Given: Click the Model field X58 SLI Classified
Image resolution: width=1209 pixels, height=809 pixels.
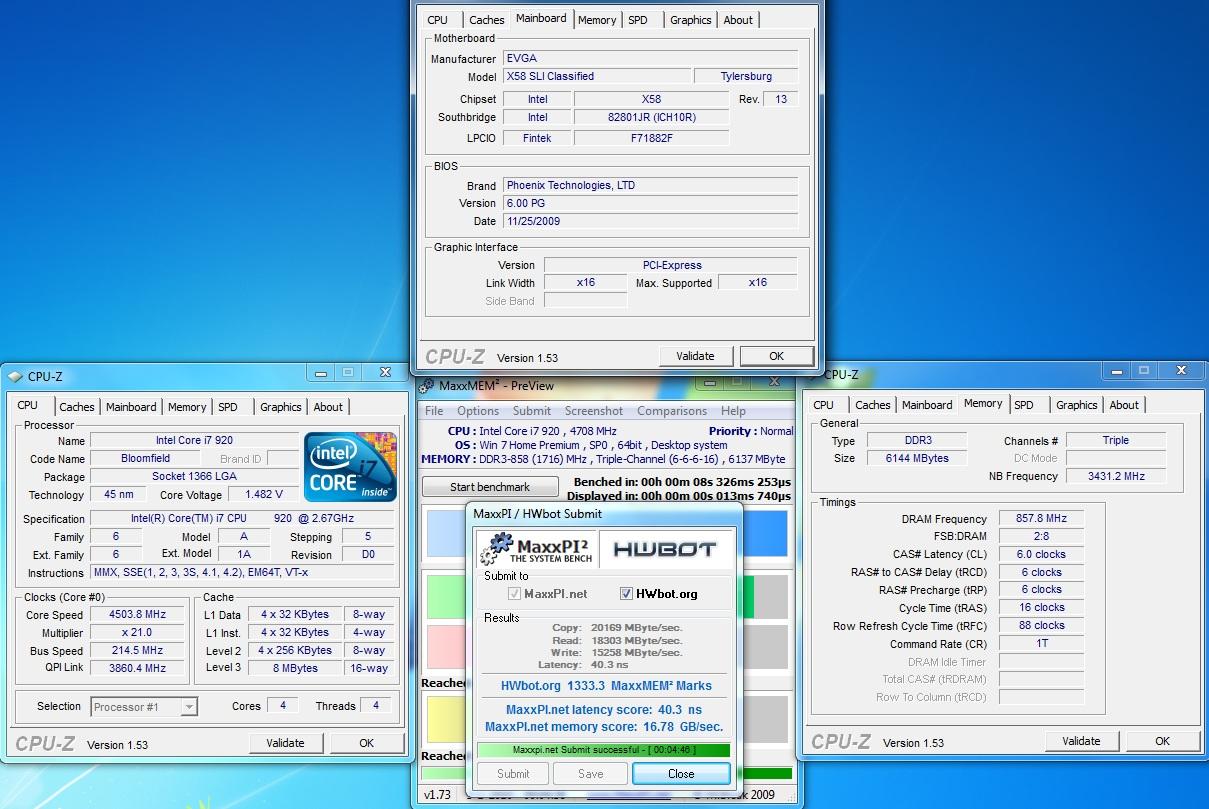Looking at the screenshot, I should [596, 76].
